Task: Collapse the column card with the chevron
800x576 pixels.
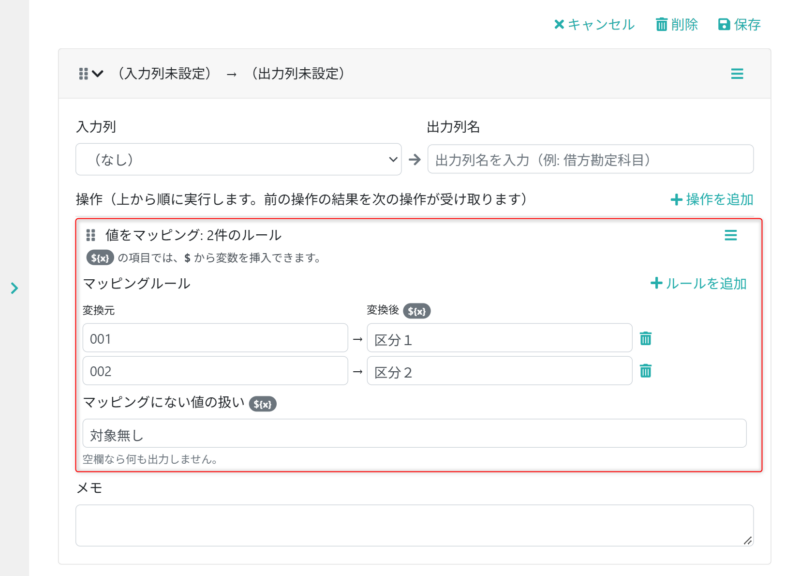Action: 97,74
